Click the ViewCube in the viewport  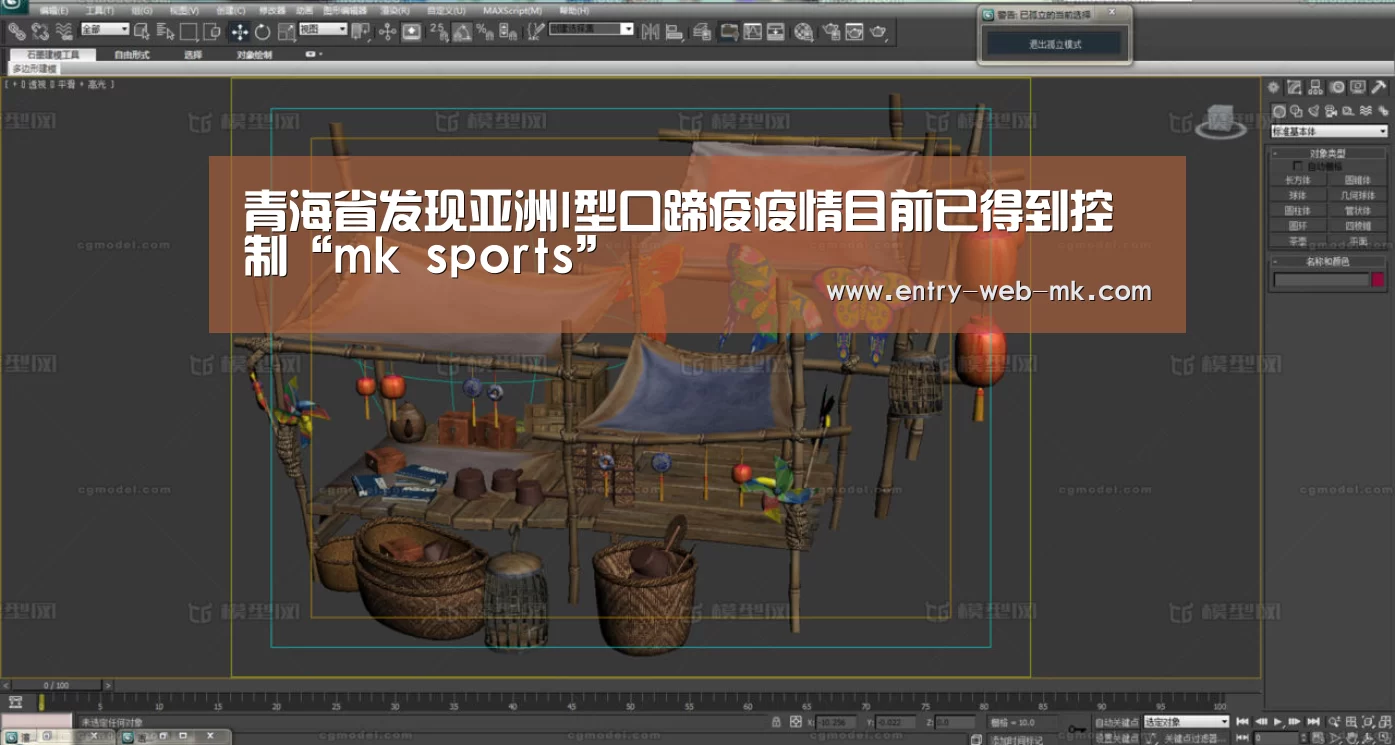pos(1219,120)
